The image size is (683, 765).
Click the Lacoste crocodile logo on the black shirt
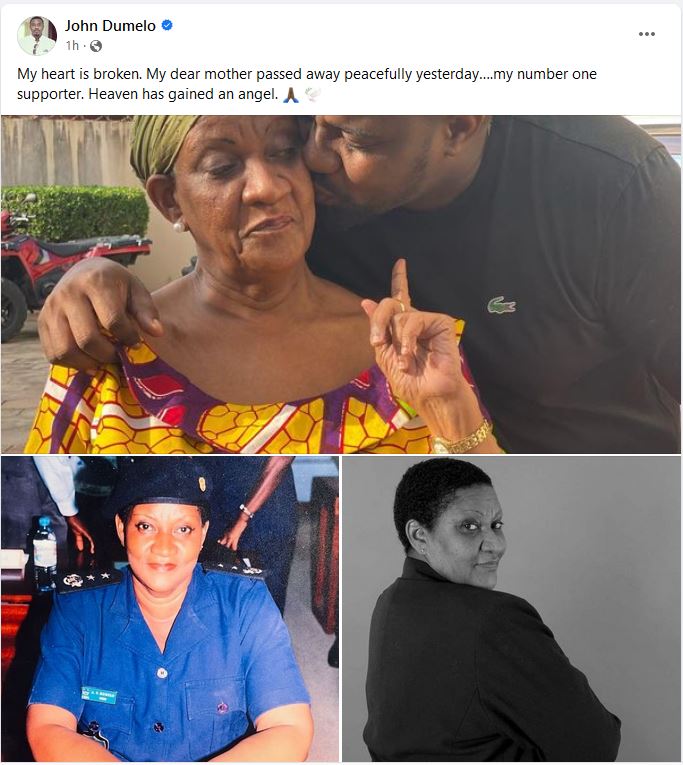point(502,305)
